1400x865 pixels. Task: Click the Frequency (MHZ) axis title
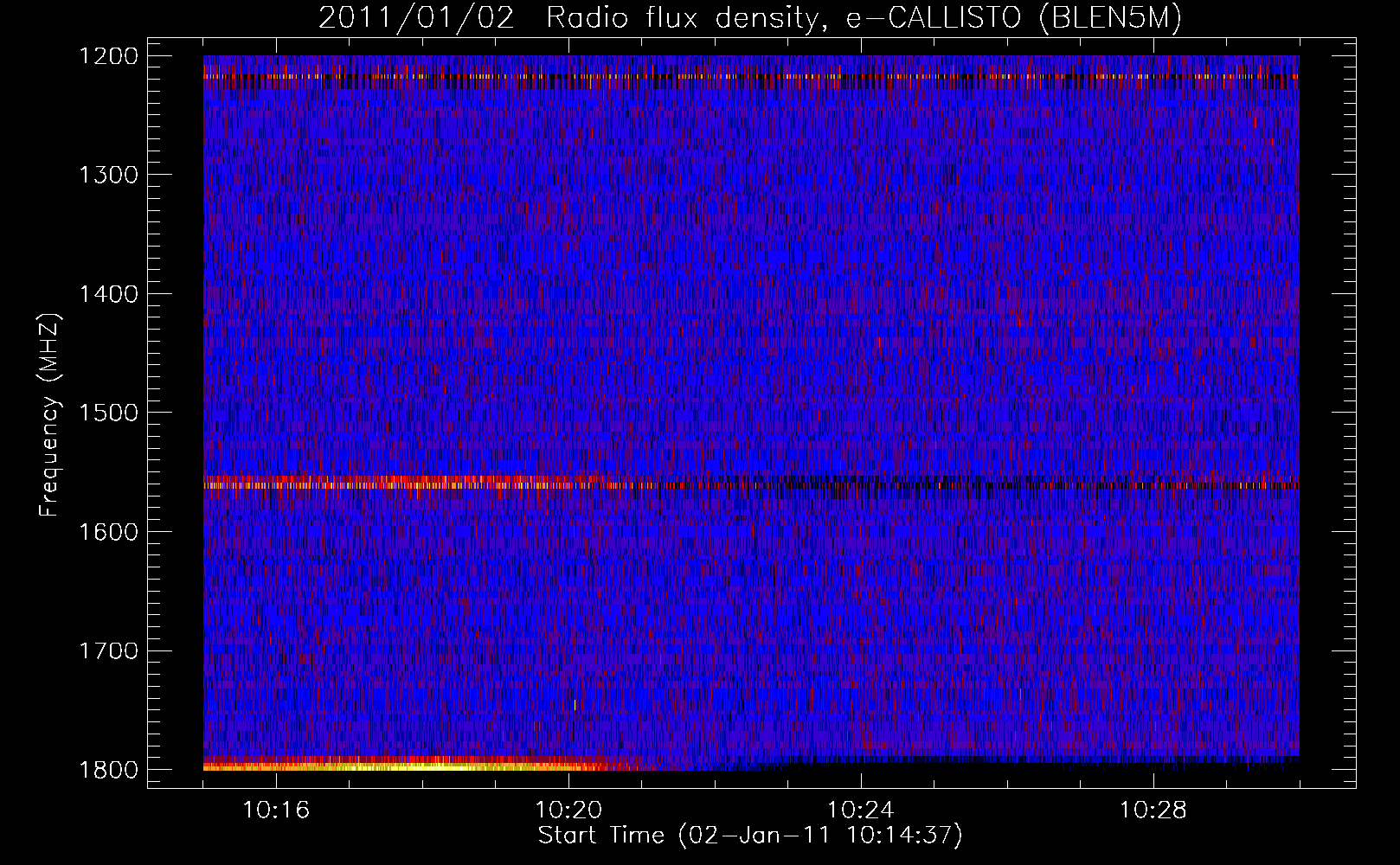click(50, 414)
